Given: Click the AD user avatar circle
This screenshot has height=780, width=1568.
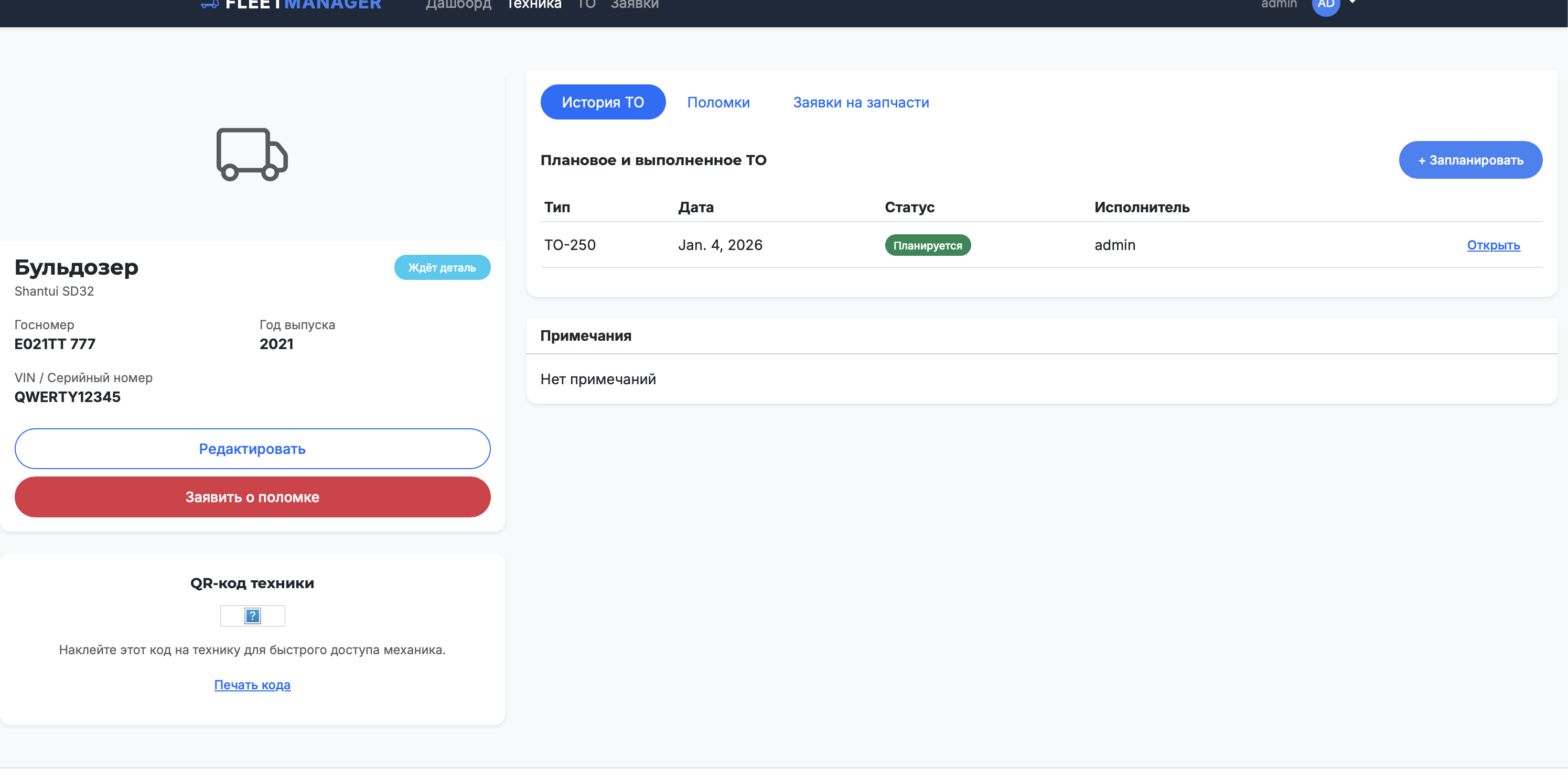Looking at the screenshot, I should [1326, 5].
